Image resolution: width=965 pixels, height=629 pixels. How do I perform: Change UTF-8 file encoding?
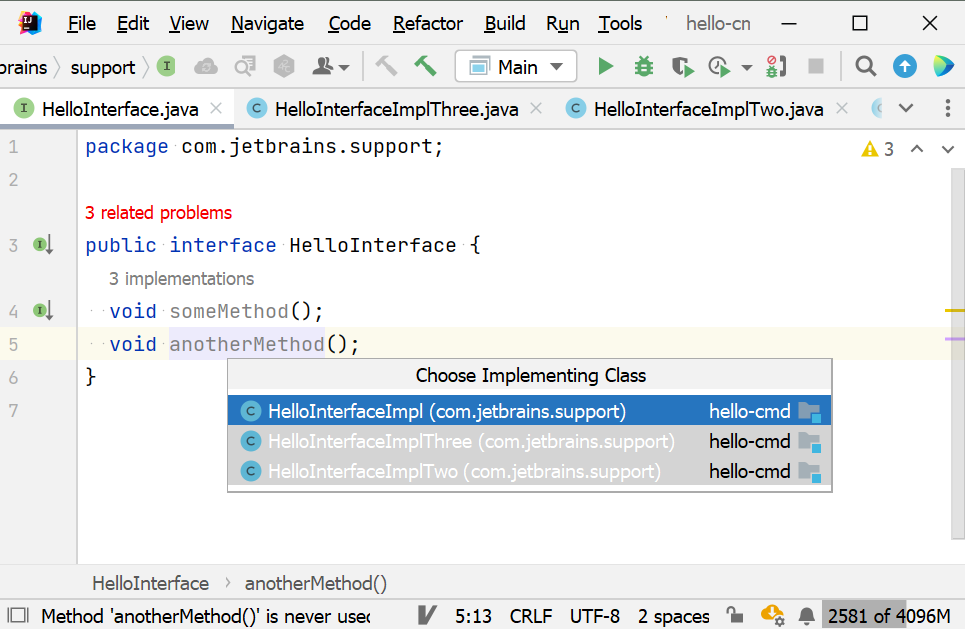(x=595, y=616)
